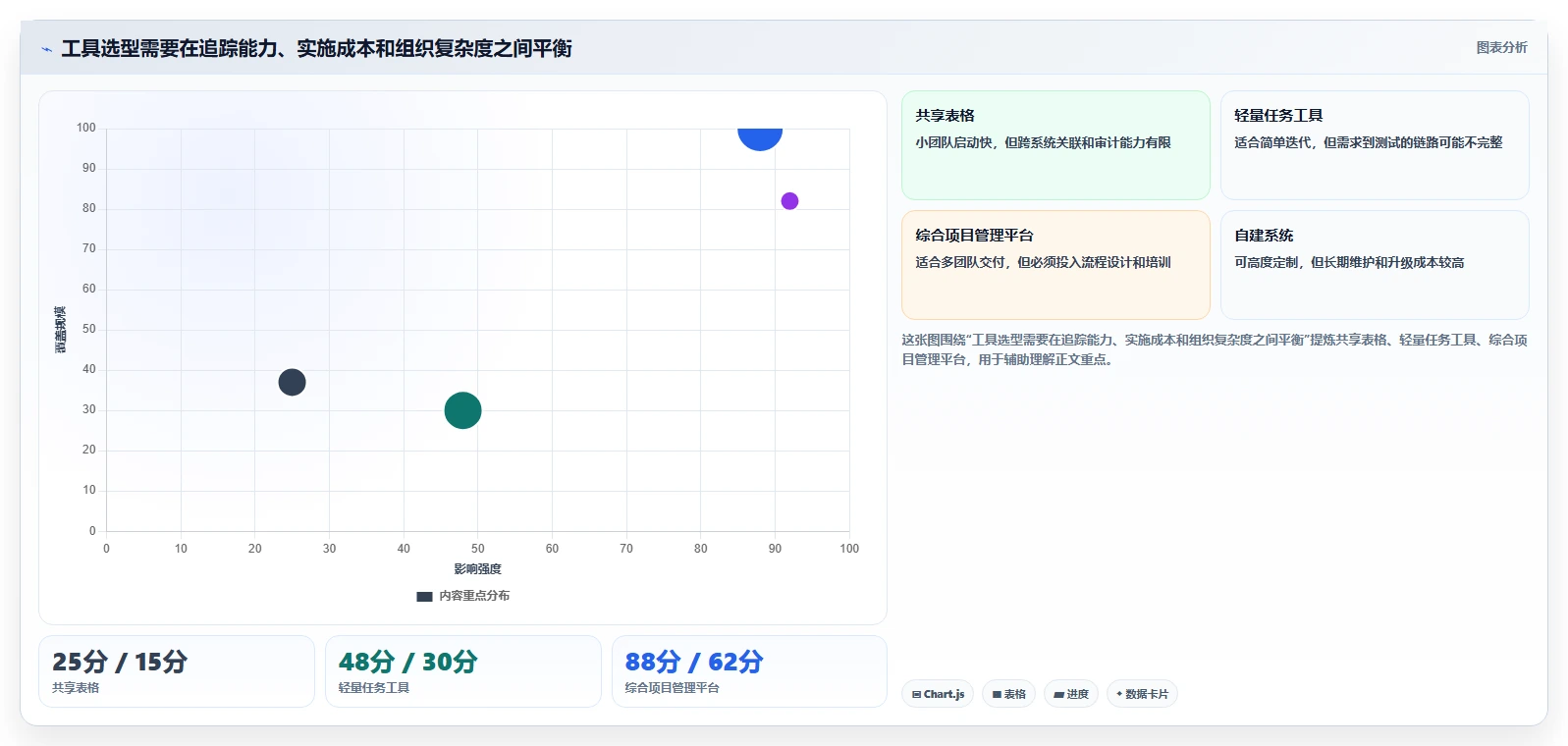Screen dimensions: 1568x746
Task: Click the sparkle icon in 数据卡片 chip
Action: [x=1119, y=694]
